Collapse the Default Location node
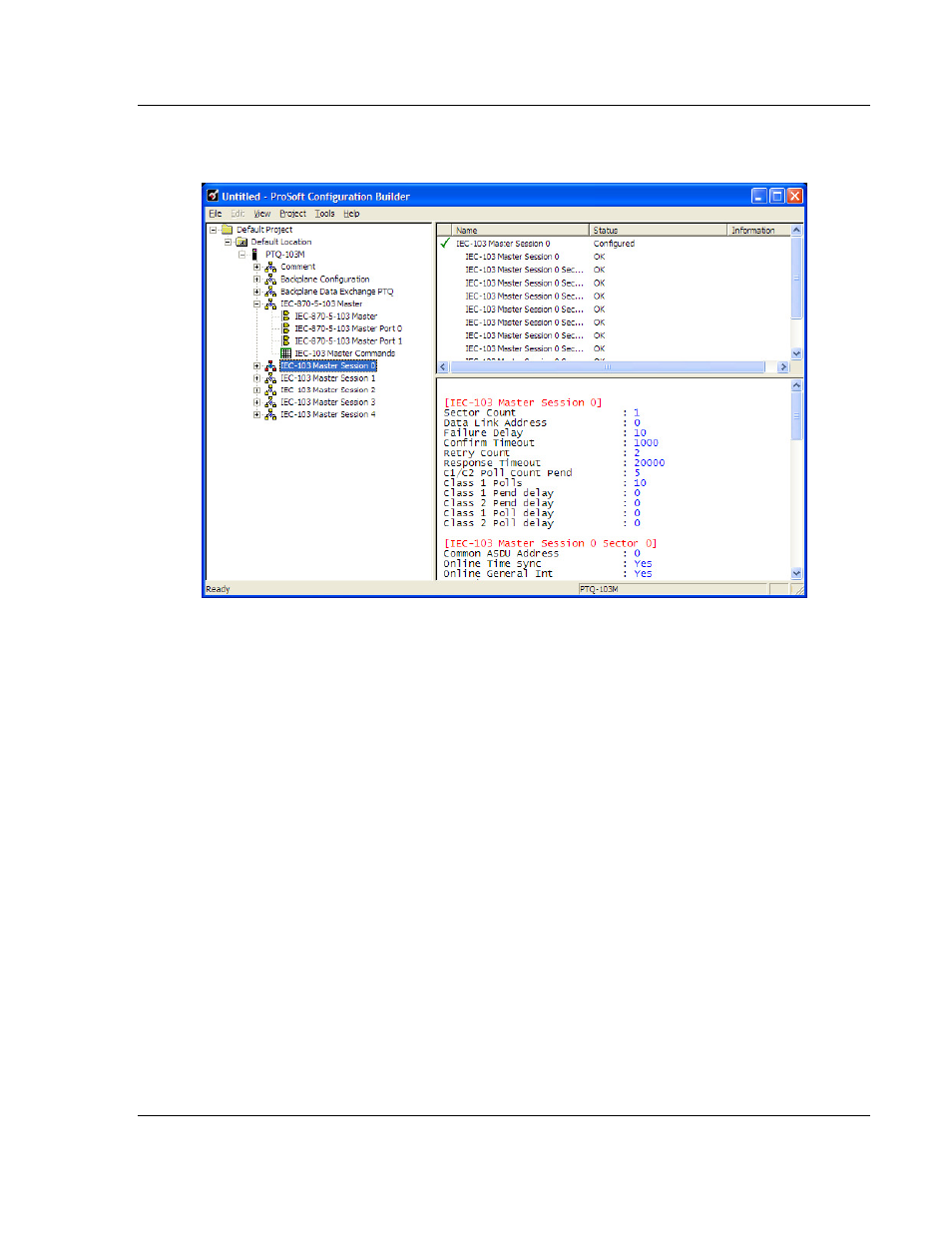Image resolution: width=952 pixels, height=1233 pixels. click(228, 242)
